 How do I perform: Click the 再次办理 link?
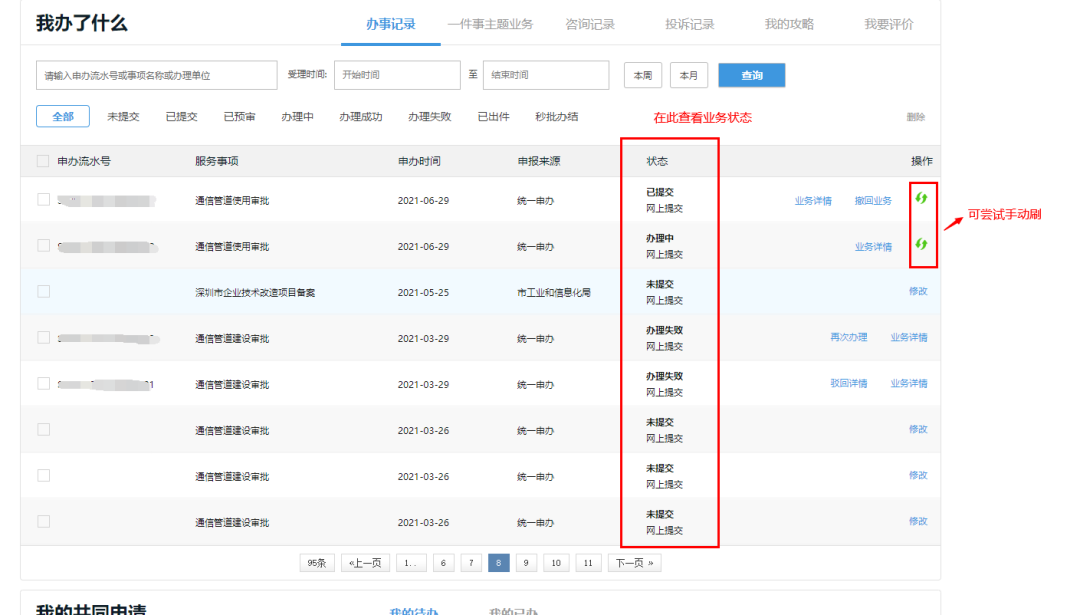[x=849, y=337]
